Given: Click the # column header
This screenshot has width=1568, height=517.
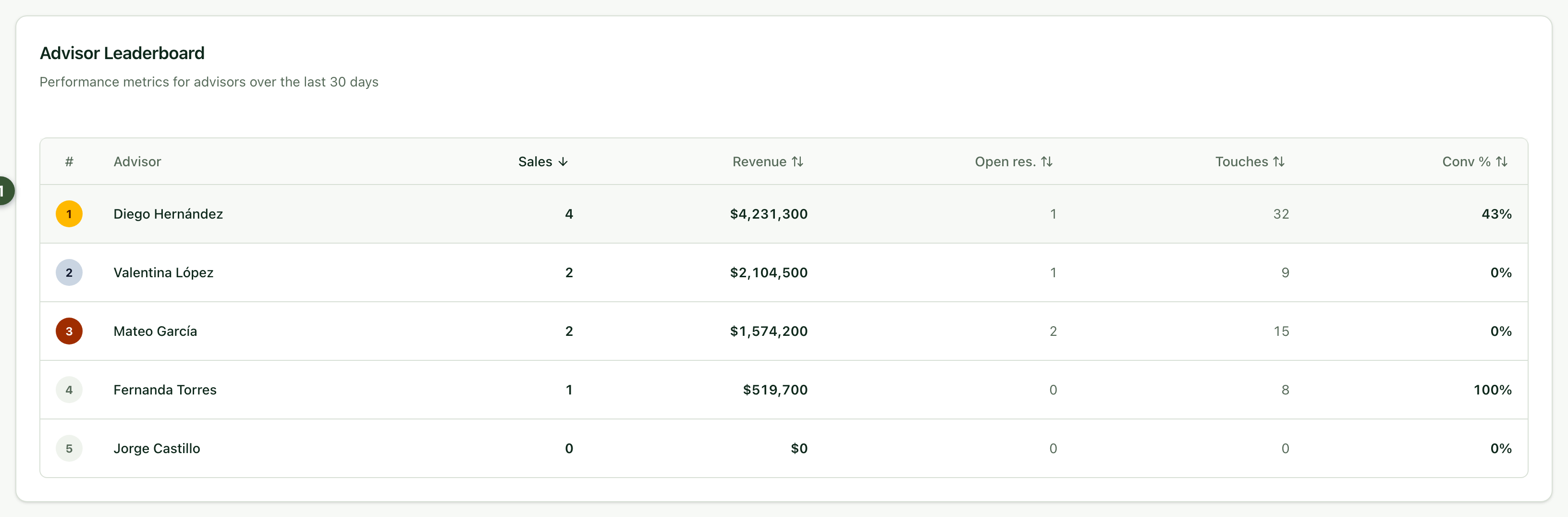Looking at the screenshot, I should (69, 161).
